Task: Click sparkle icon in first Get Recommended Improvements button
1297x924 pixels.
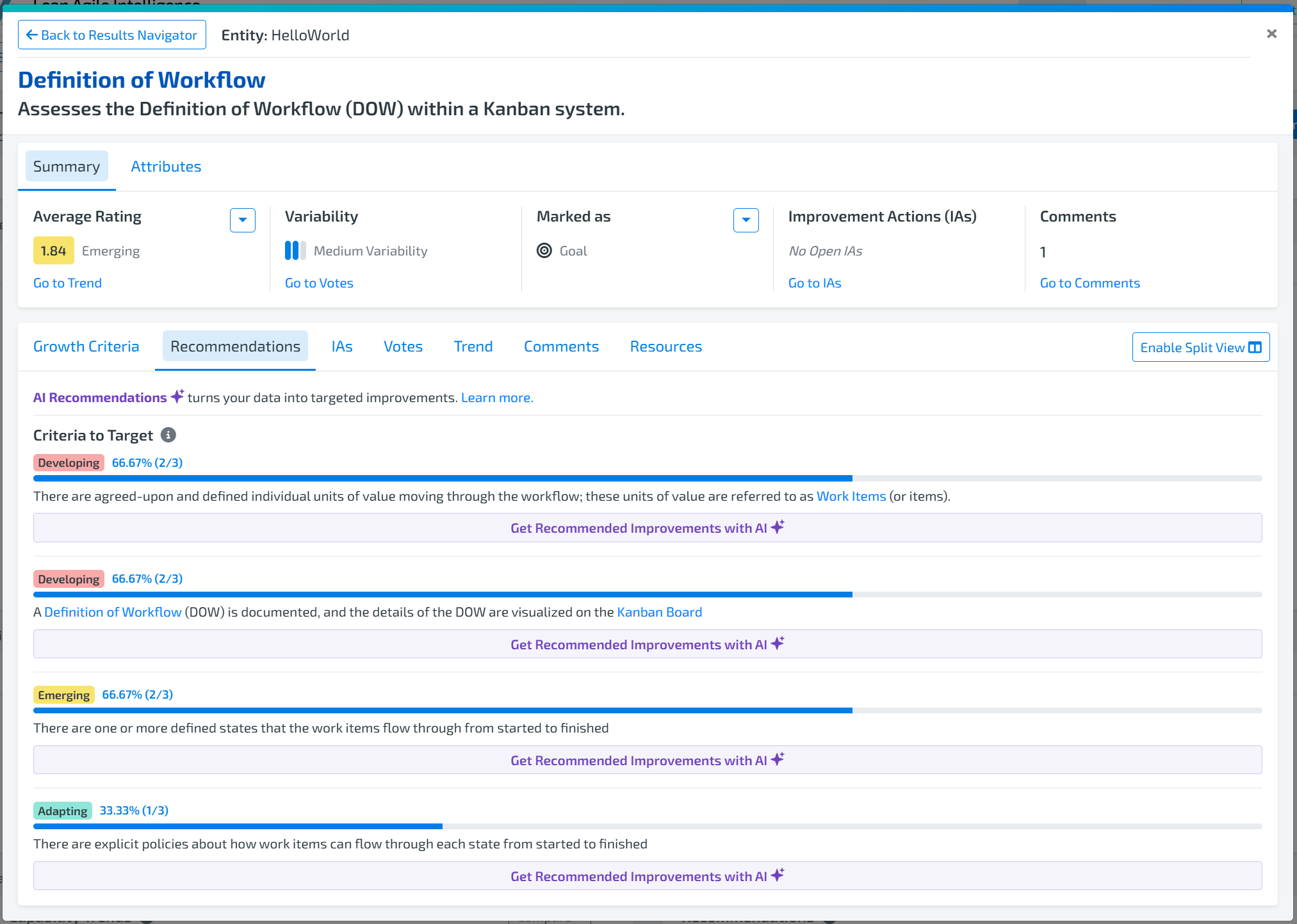Action: tap(778, 527)
